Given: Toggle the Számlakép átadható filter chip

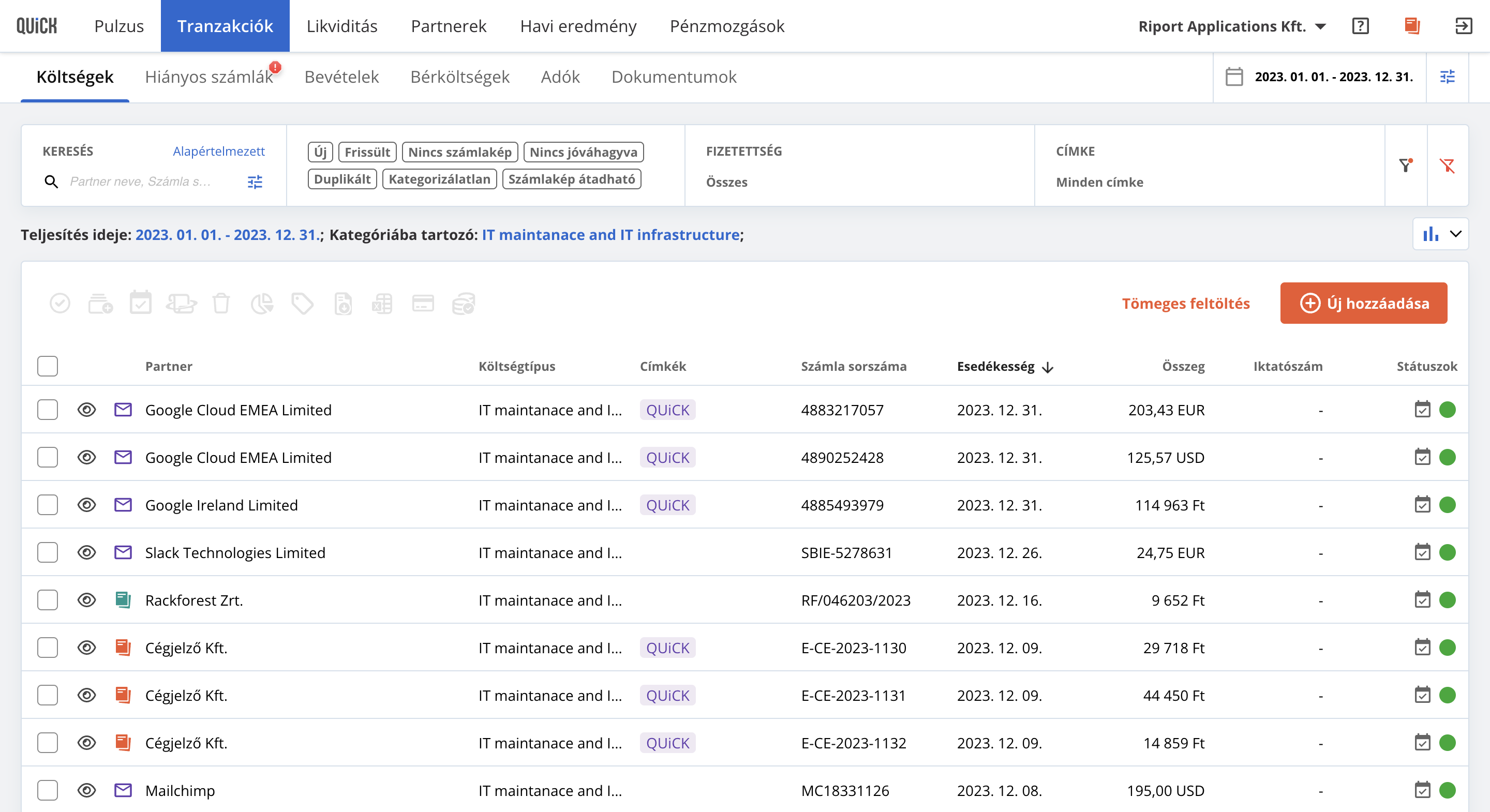Looking at the screenshot, I should click(572, 179).
